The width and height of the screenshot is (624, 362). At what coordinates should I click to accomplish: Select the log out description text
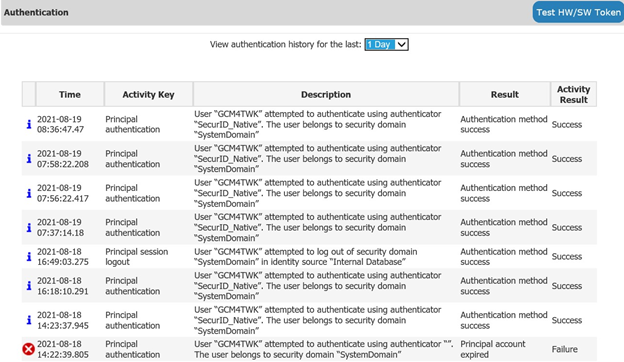pyautogui.click(x=306, y=257)
